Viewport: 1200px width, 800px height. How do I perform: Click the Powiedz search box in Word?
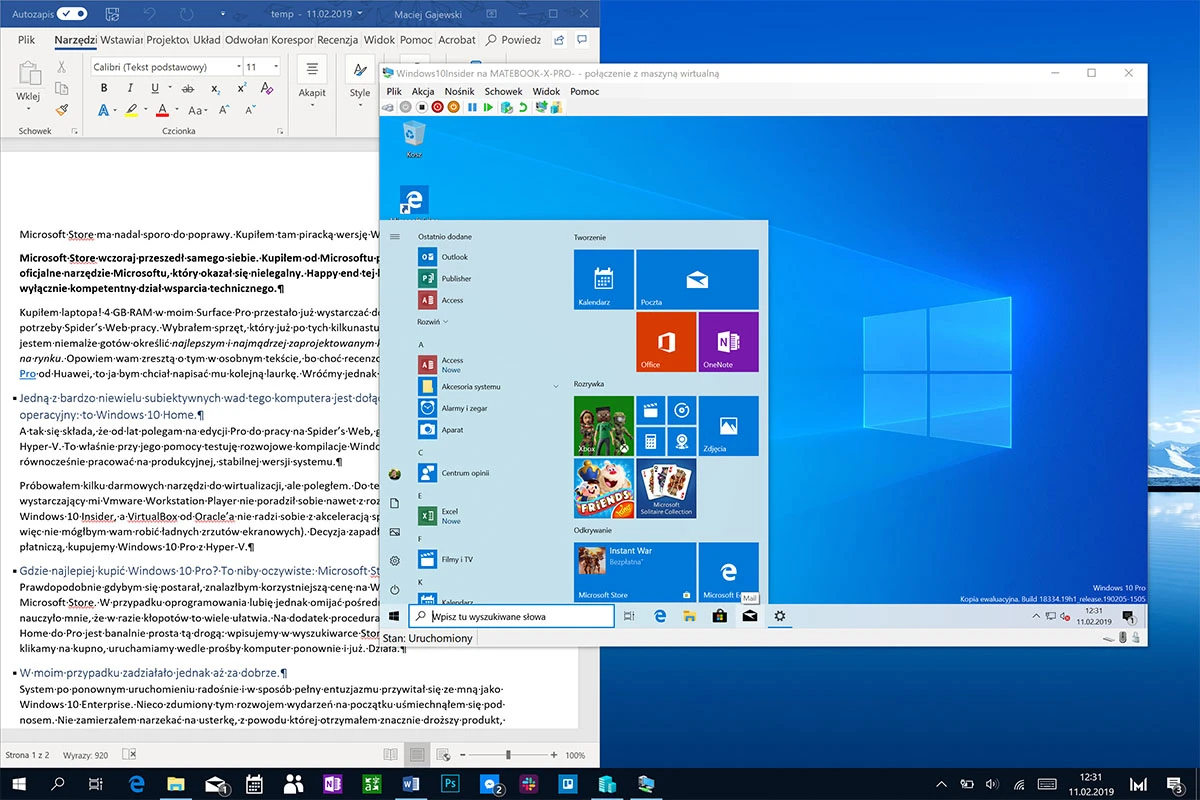pos(513,40)
